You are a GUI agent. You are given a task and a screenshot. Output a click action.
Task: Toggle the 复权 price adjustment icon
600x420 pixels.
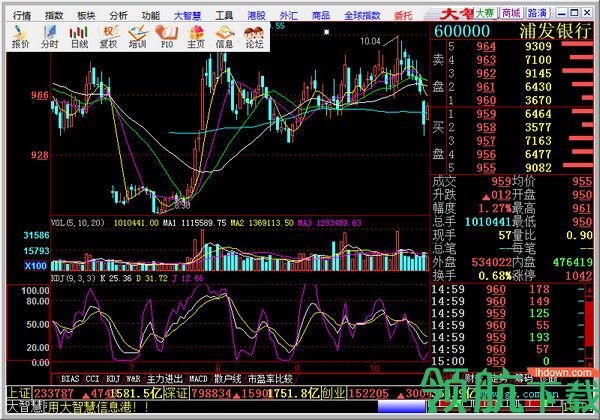point(108,37)
